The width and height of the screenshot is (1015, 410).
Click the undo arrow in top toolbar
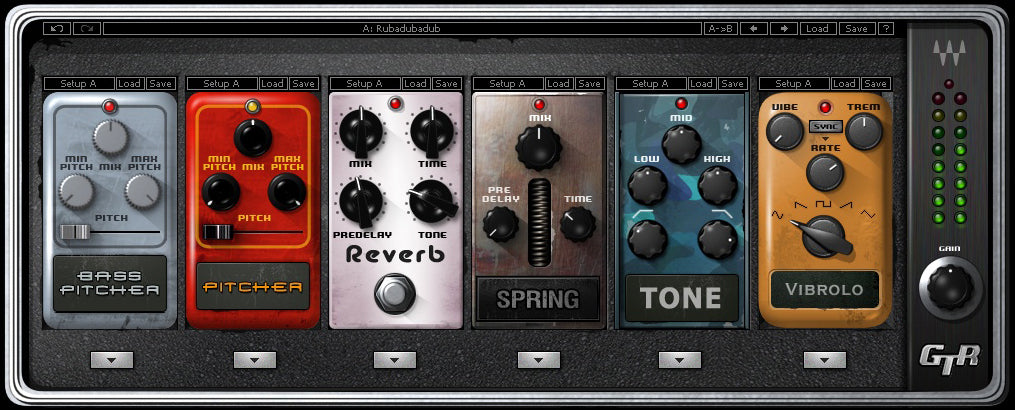(57, 28)
